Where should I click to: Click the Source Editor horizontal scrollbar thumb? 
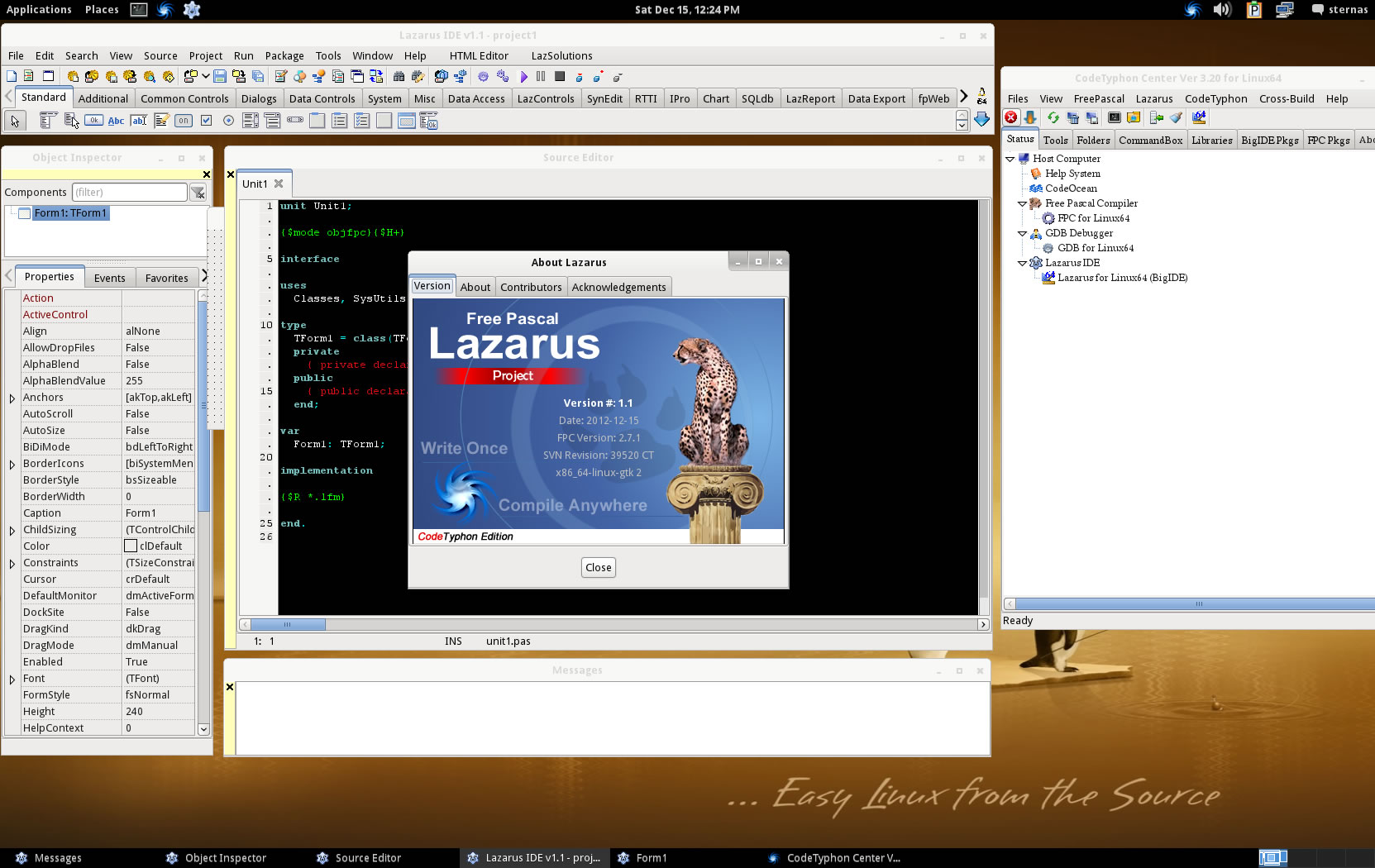(288, 624)
